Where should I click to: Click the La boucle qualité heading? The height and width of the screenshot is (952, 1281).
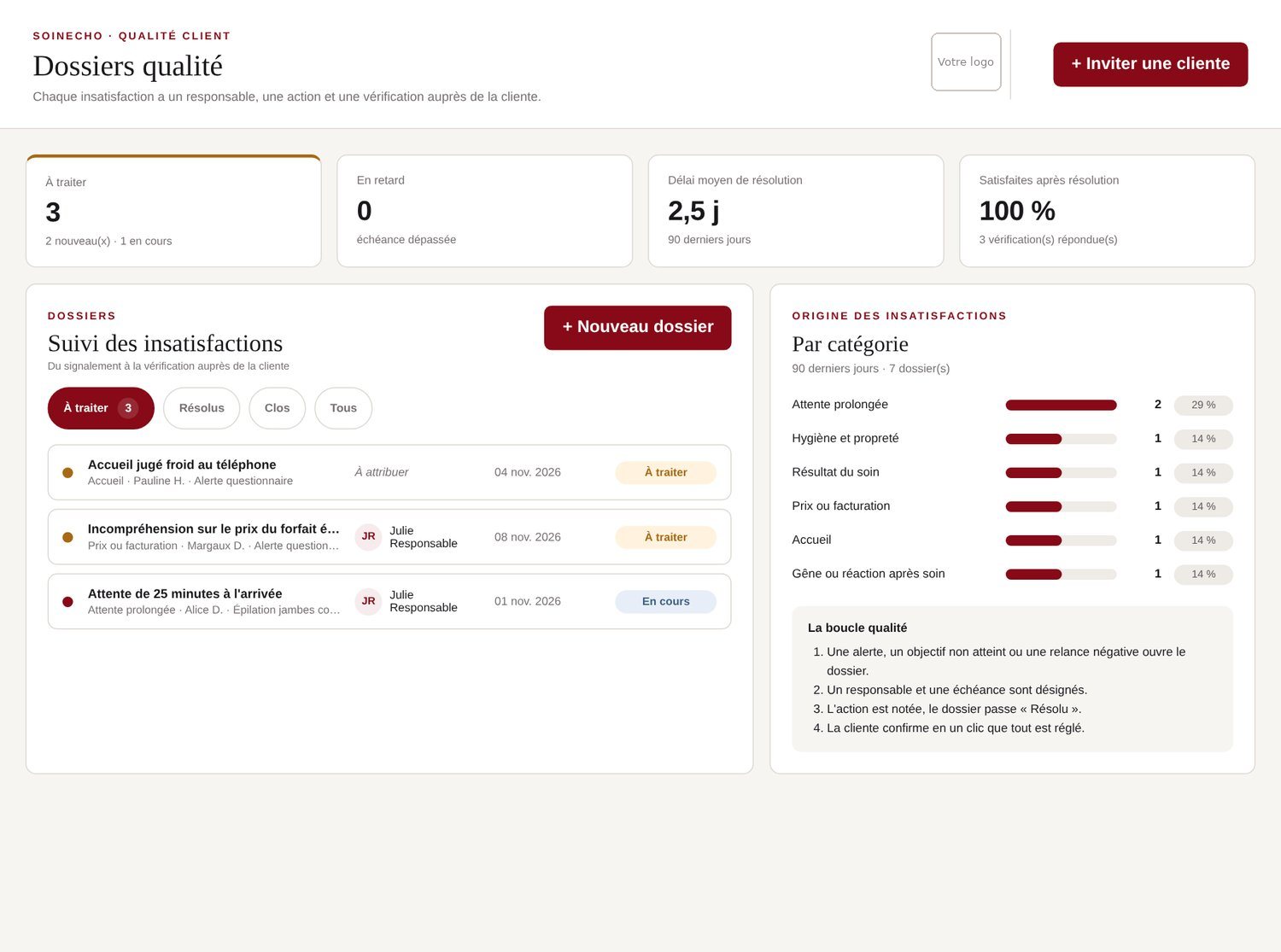857,628
